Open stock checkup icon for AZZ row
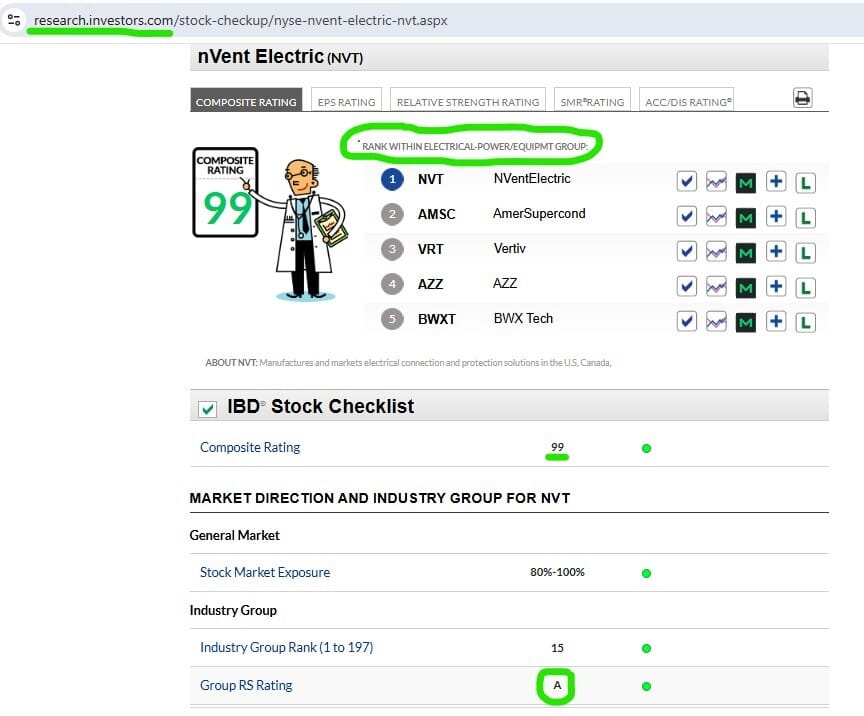Screen dimensions: 864x716 [687, 286]
